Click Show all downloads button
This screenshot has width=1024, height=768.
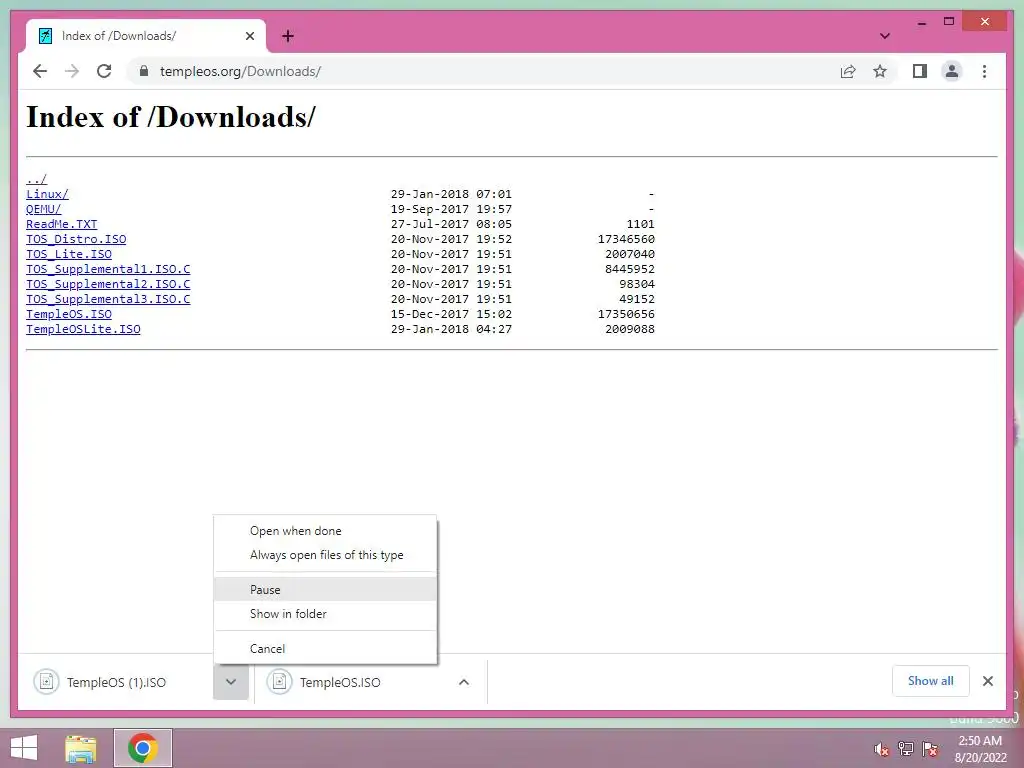point(931,681)
